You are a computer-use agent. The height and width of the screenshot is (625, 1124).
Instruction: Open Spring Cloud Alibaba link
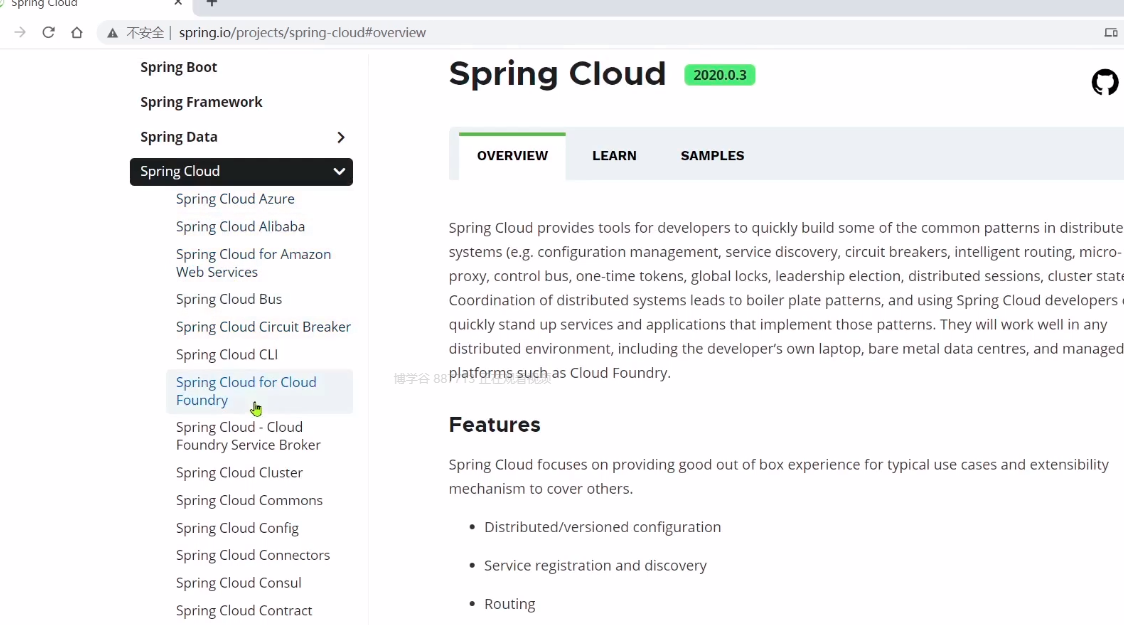click(240, 226)
